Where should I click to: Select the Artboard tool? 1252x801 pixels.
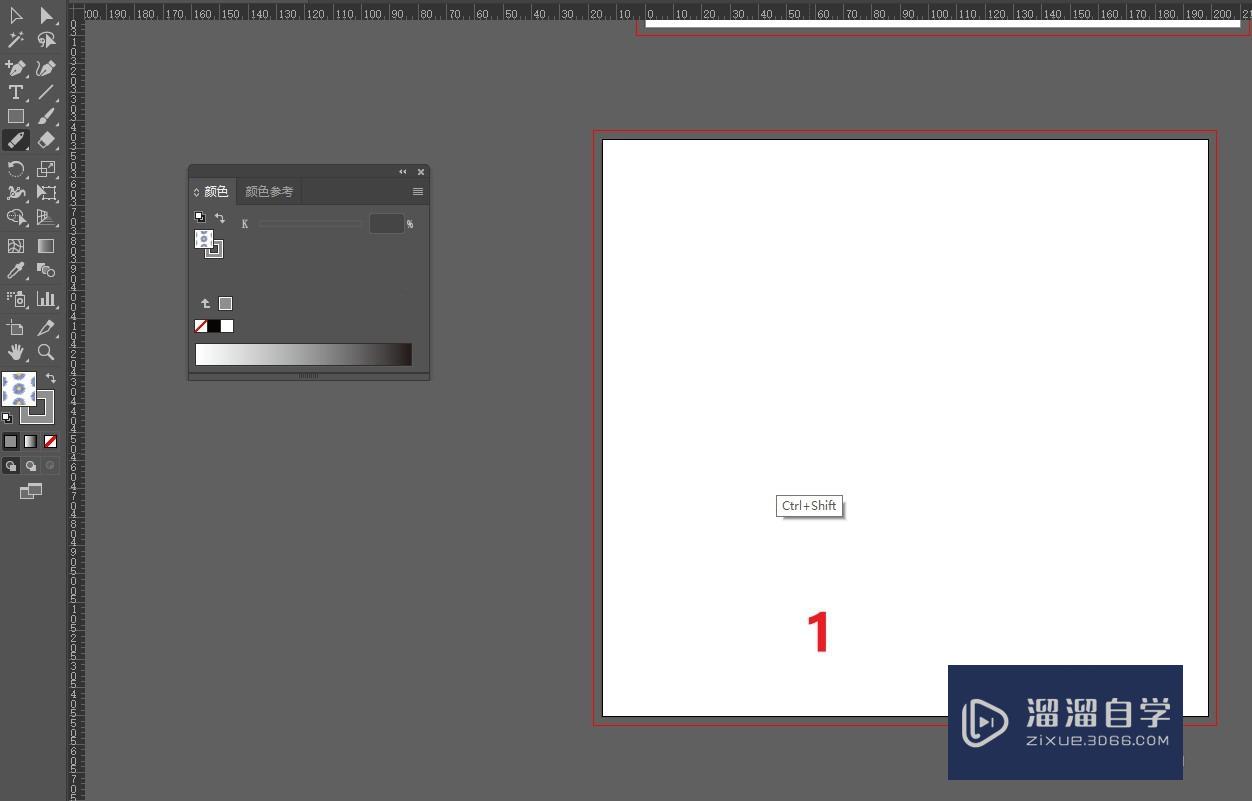[x=16, y=327]
